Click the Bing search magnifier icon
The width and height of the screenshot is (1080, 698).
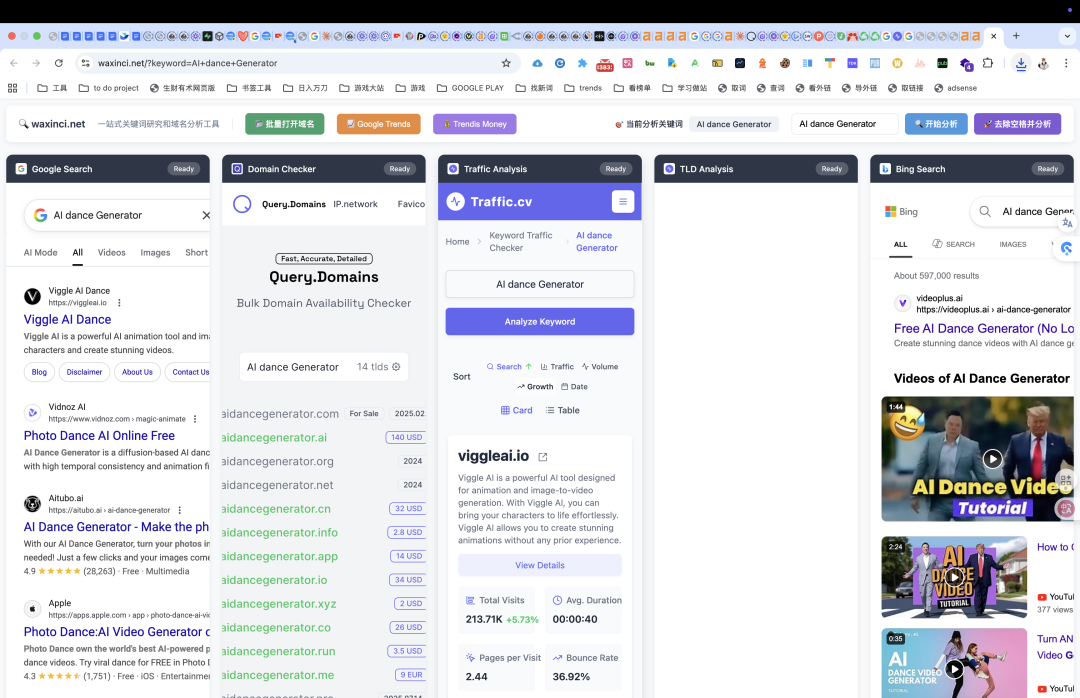[985, 212]
